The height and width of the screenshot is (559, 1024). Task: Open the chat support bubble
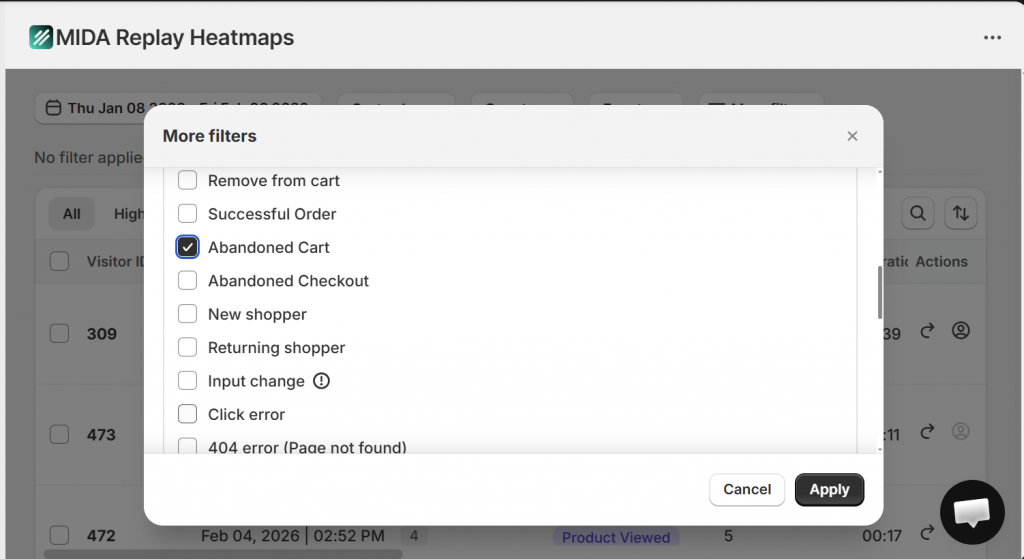pos(971,513)
